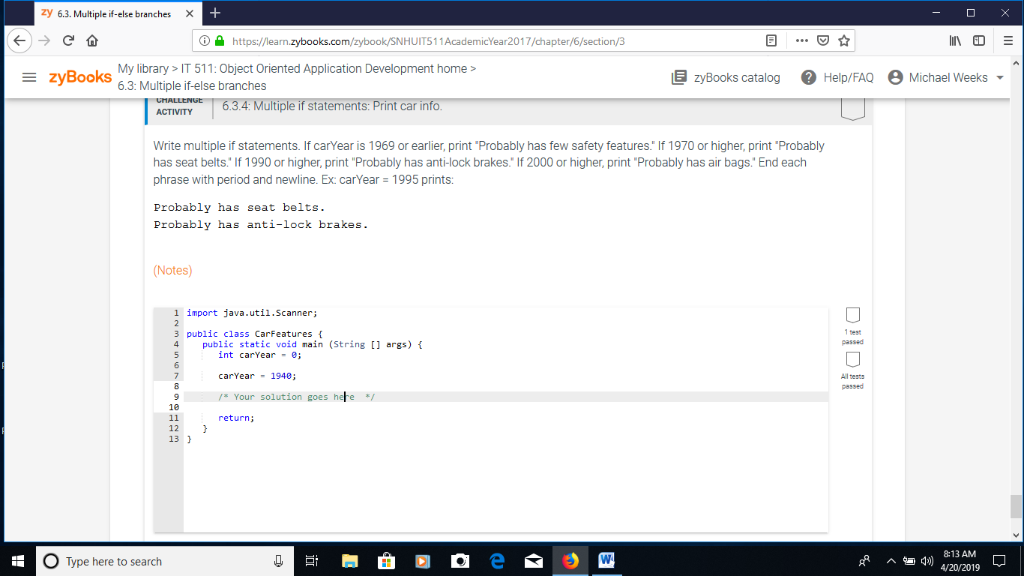Open Word from the taskbar
The image size is (1024, 576).
(x=606, y=561)
